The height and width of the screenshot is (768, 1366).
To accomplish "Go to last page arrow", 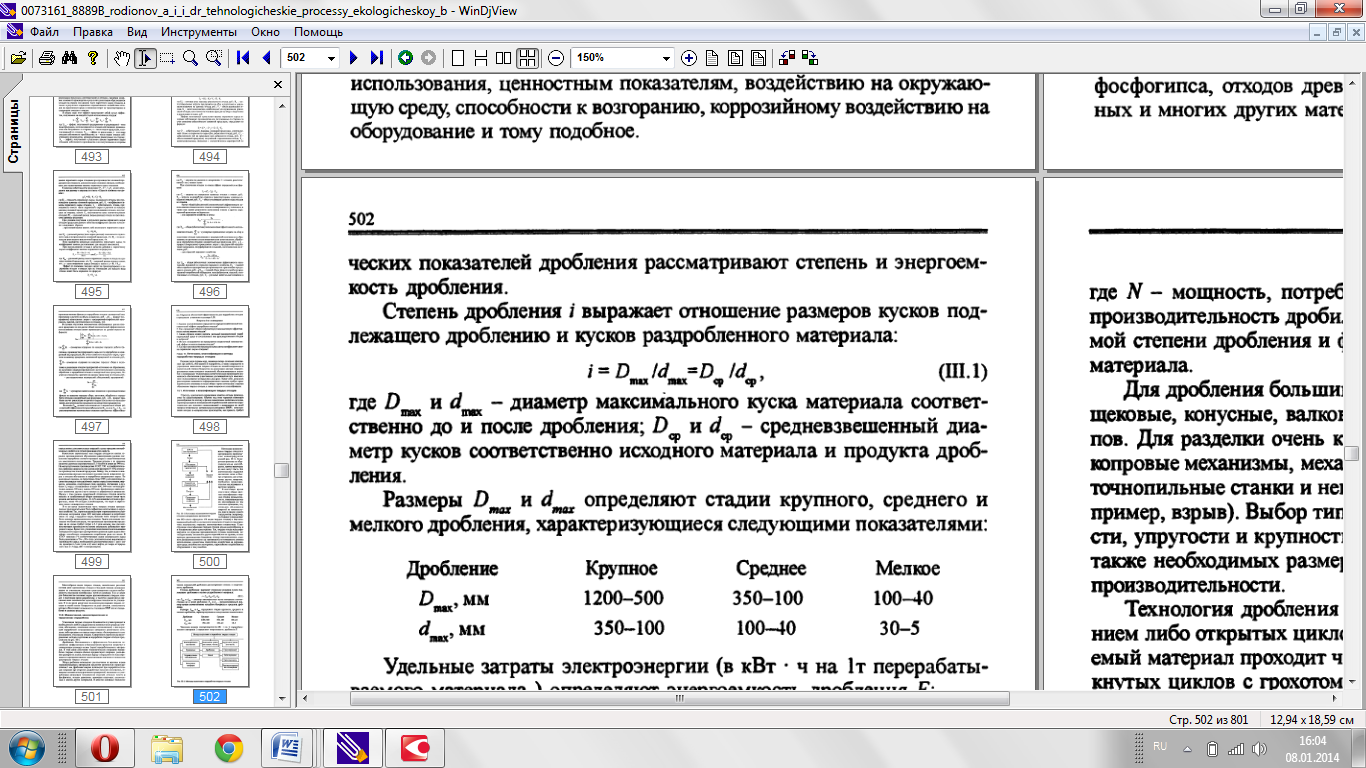I will [x=376, y=58].
